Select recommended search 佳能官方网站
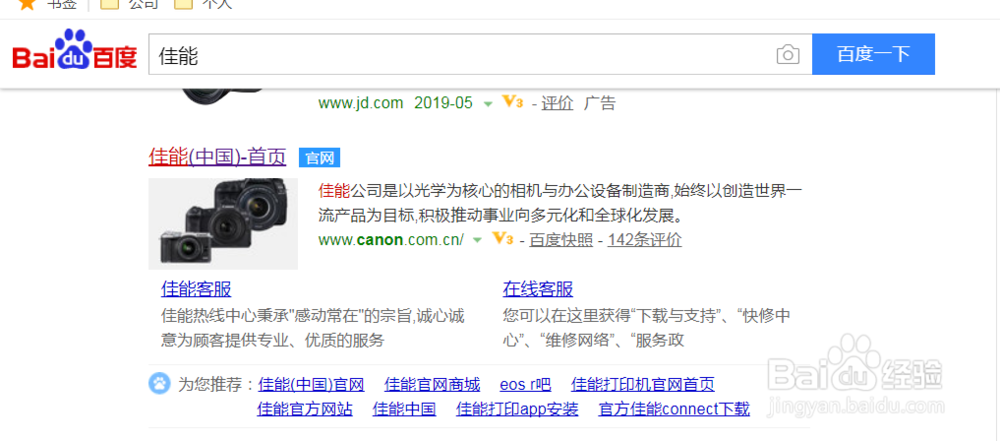Image resolution: width=1000 pixels, height=441 pixels. tap(305, 409)
